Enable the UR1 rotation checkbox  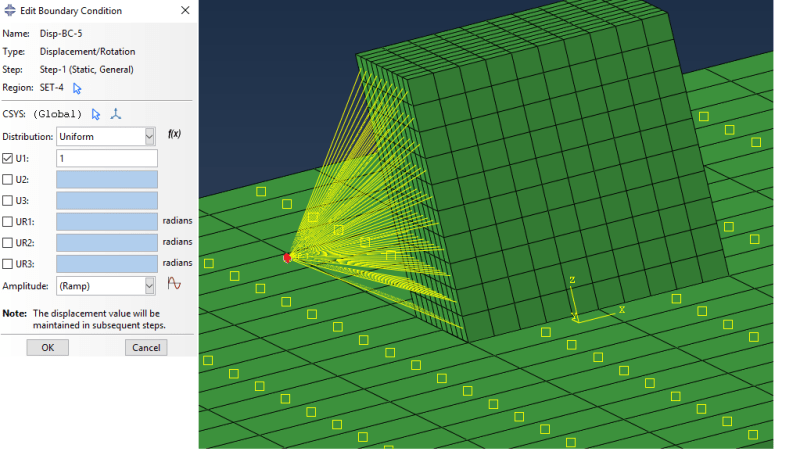tap(8, 221)
